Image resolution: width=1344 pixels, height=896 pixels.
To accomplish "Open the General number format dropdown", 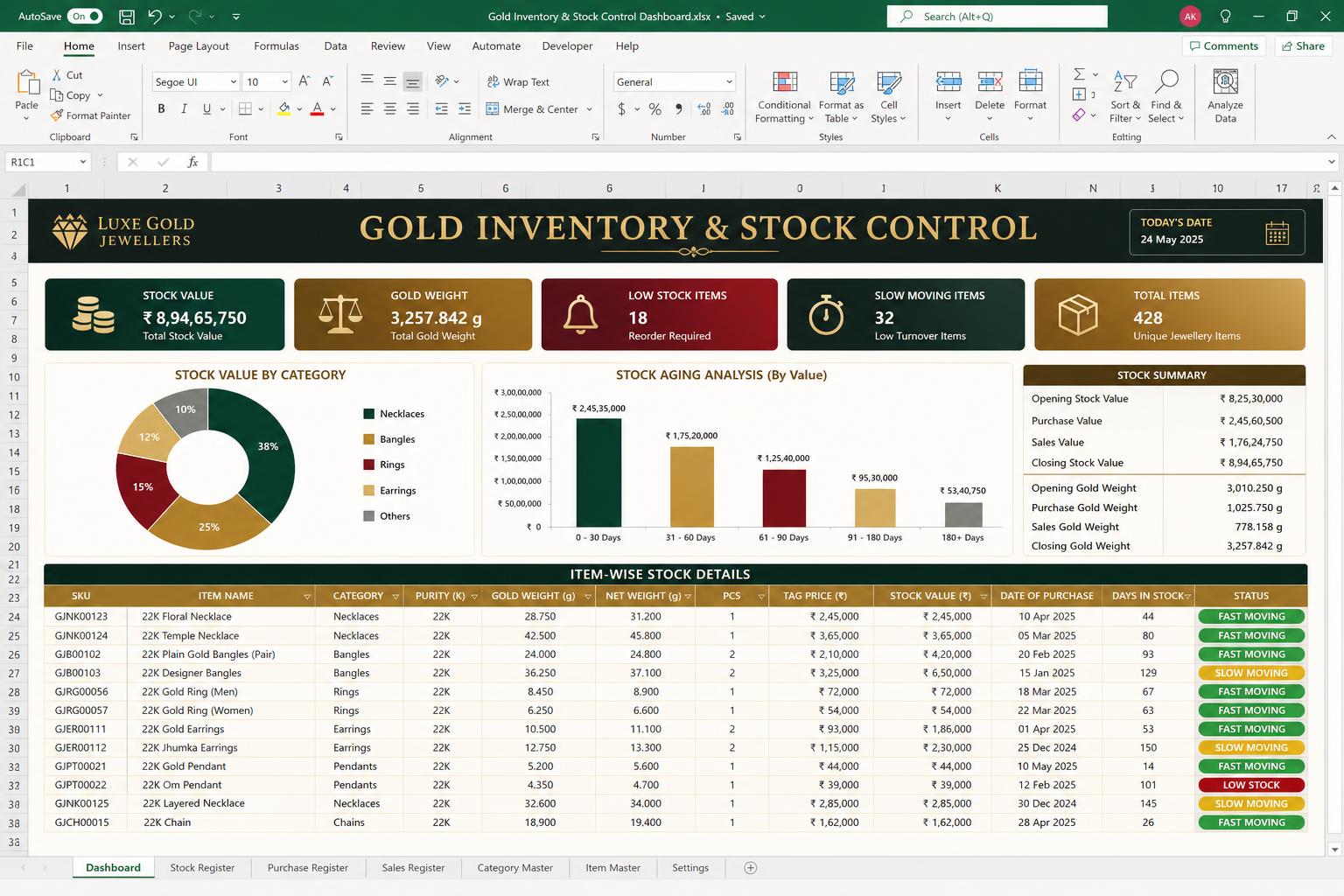I will coord(729,82).
